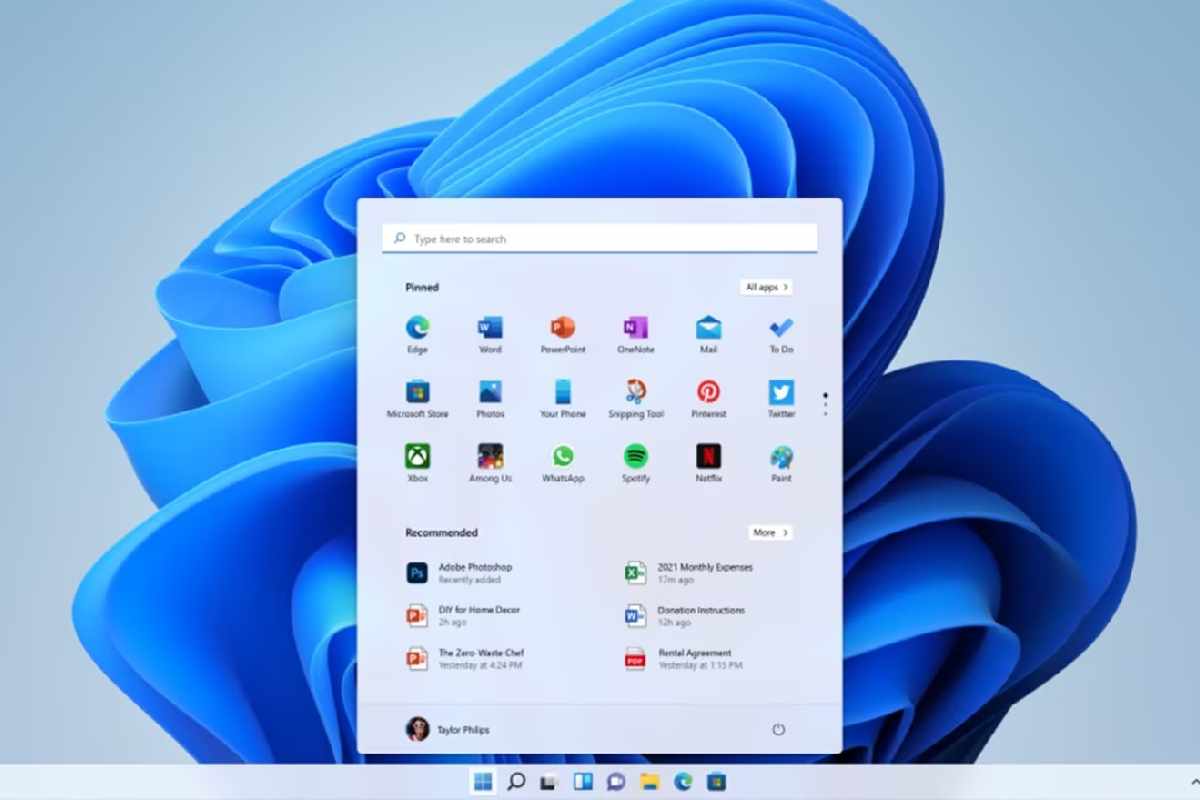Click the Edge icon on the taskbar

683,782
